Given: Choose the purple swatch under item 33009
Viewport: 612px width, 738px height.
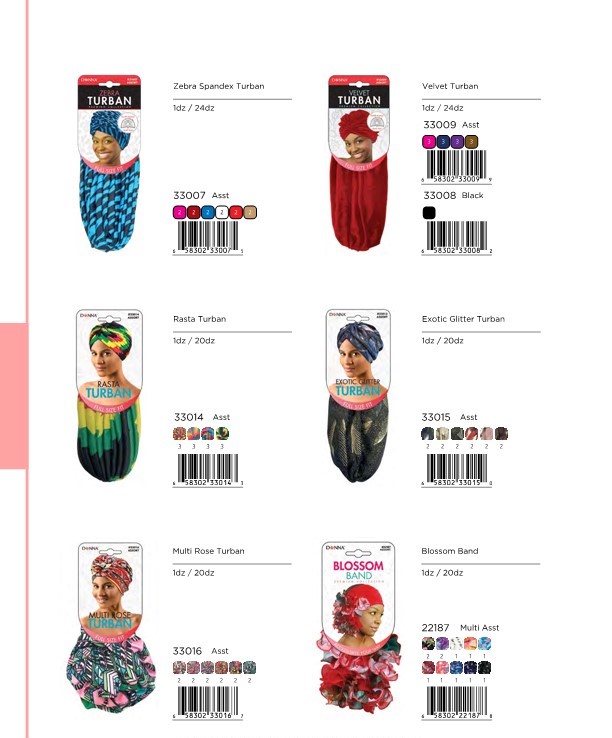Looking at the screenshot, I should [x=457, y=142].
